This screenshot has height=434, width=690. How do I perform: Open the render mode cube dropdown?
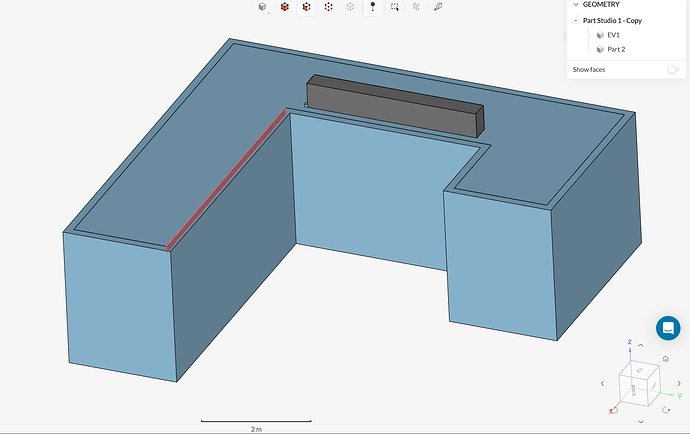tap(263, 7)
